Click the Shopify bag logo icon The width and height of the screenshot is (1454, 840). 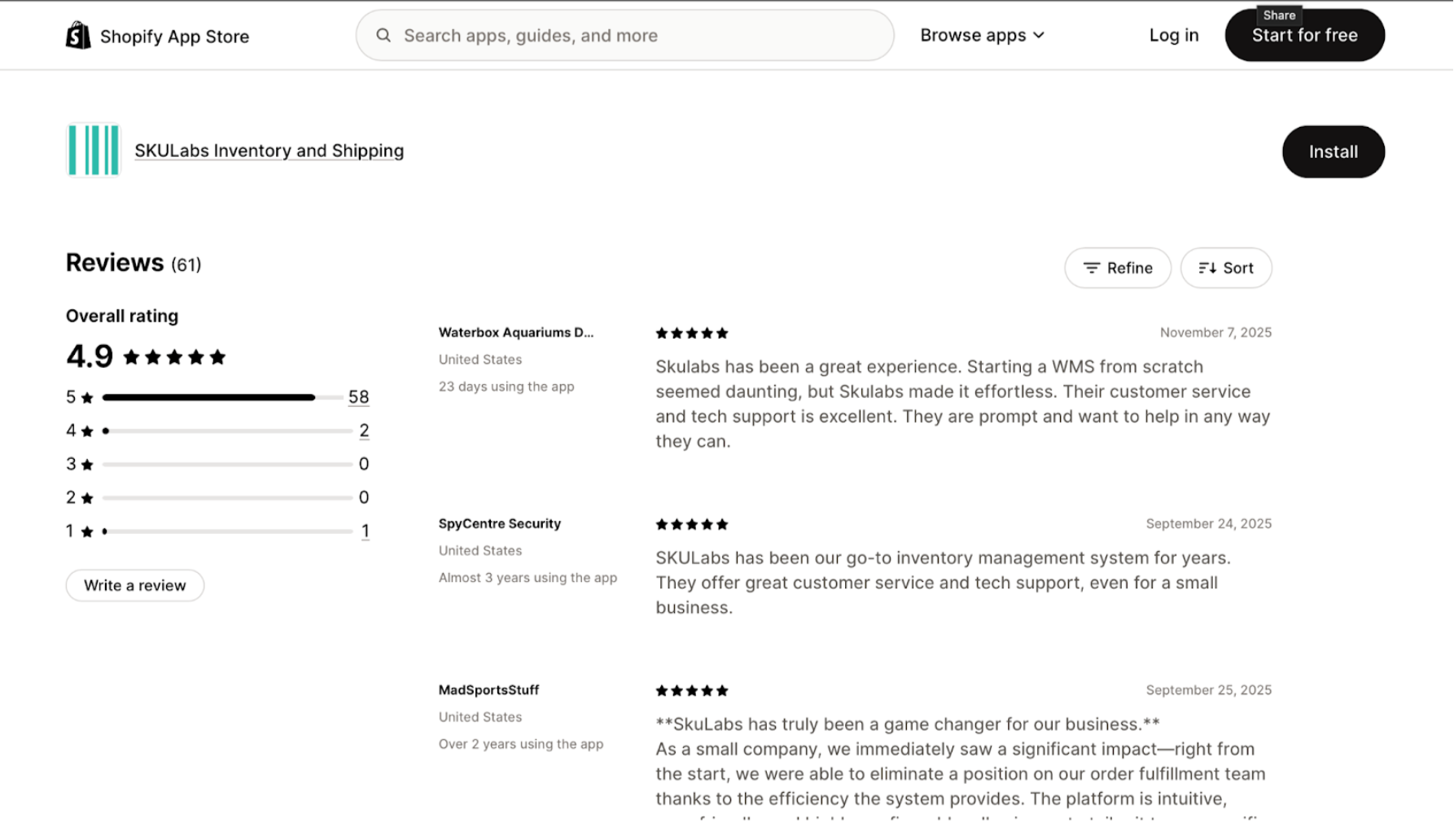point(78,36)
